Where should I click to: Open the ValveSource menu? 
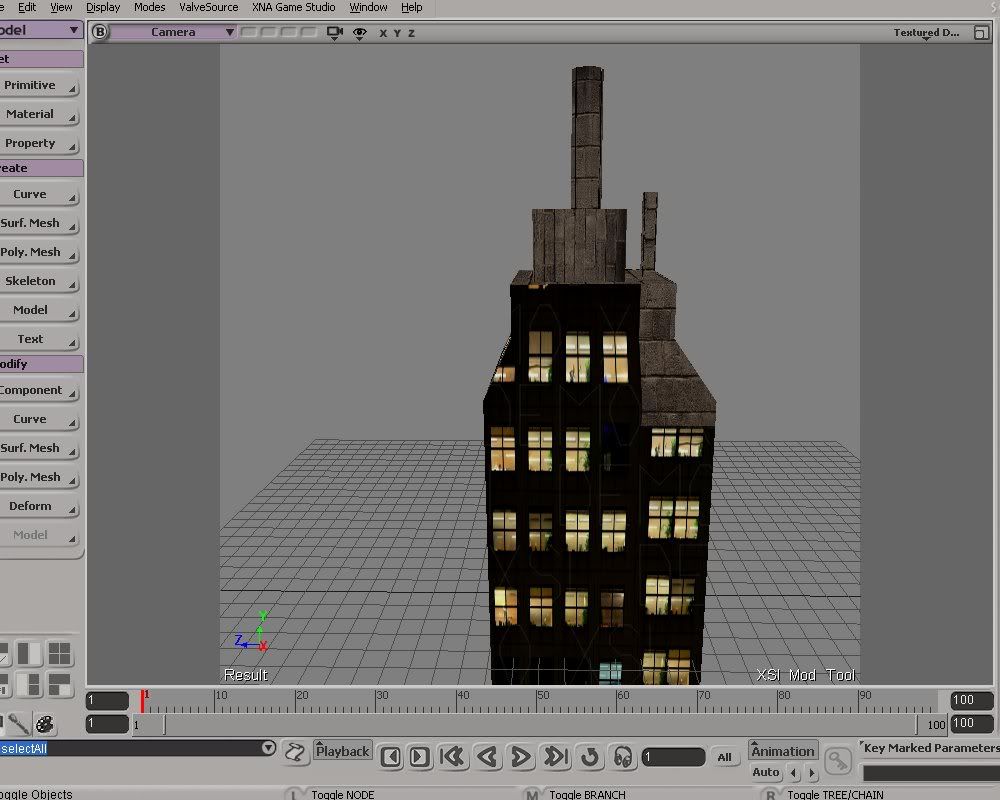[x=209, y=7]
